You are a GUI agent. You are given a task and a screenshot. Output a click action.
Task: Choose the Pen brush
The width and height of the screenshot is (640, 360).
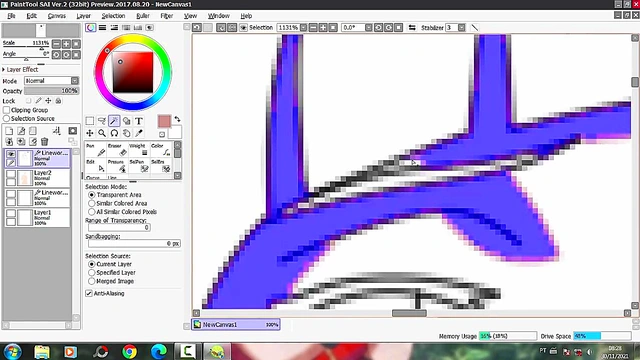(96, 150)
